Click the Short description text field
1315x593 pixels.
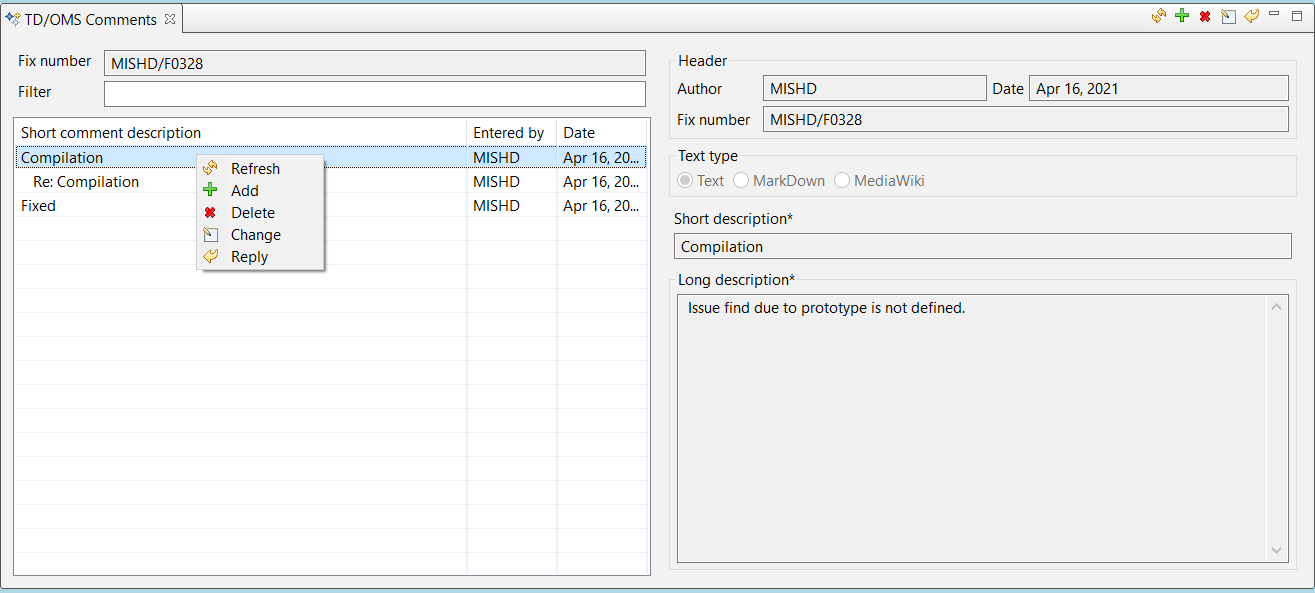pyautogui.click(x=982, y=246)
